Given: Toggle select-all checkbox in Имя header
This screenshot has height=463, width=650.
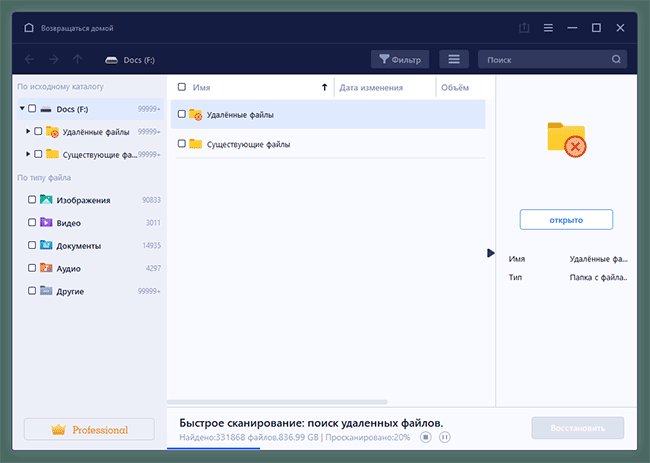Looking at the screenshot, I should [x=182, y=87].
